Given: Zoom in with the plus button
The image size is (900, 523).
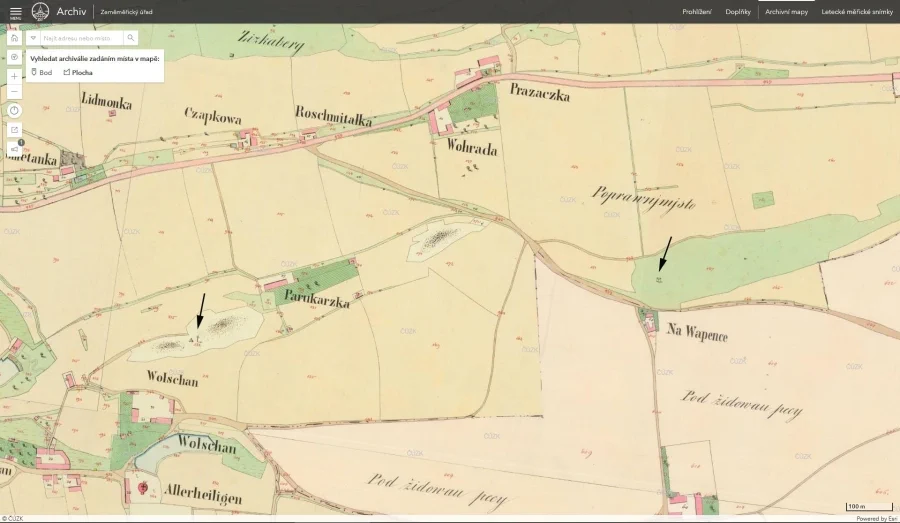Looking at the screenshot, I should 14,76.
